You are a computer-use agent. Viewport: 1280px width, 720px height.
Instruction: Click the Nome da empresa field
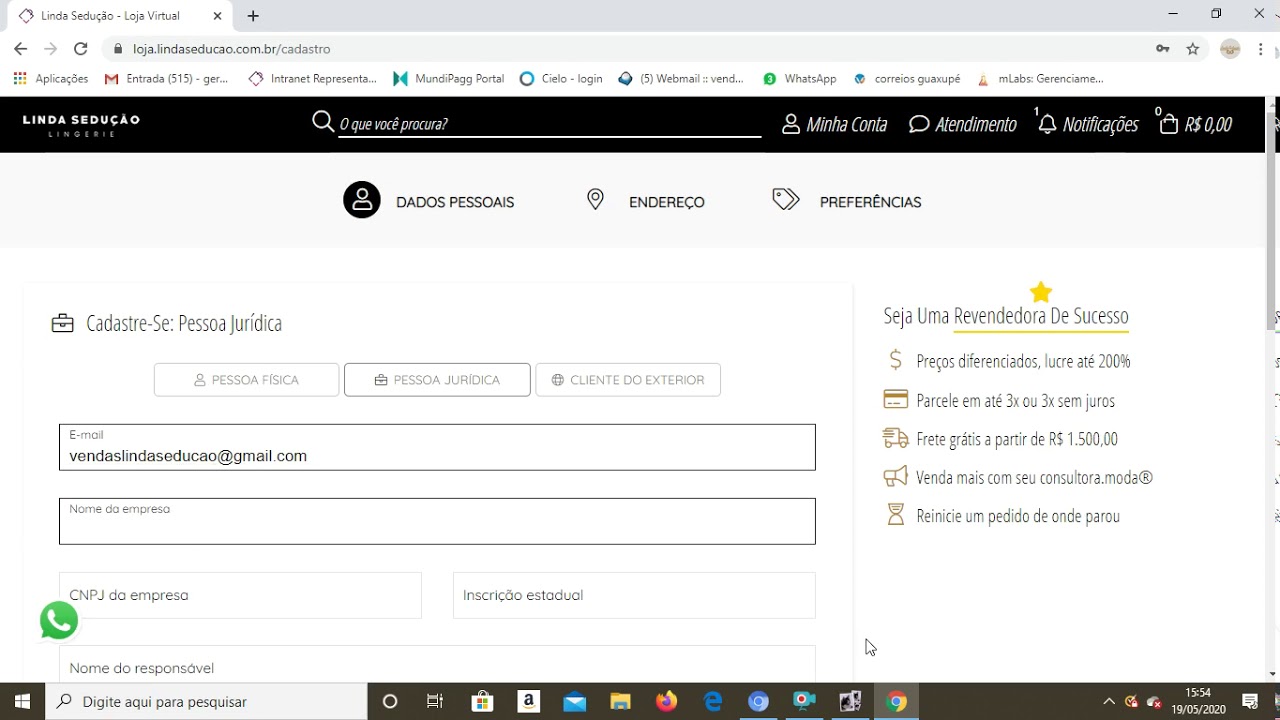pos(437,521)
